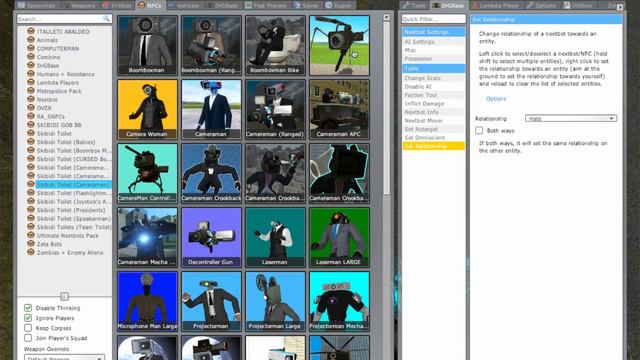Screen dimensions: 640x360
Task: Toggle the Ignore Players checkbox
Action: point(28,318)
